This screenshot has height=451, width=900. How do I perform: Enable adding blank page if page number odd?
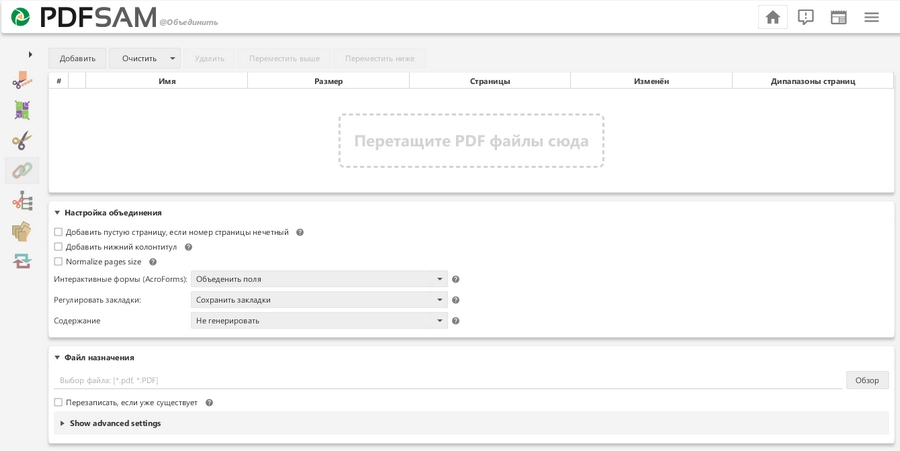click(x=58, y=232)
